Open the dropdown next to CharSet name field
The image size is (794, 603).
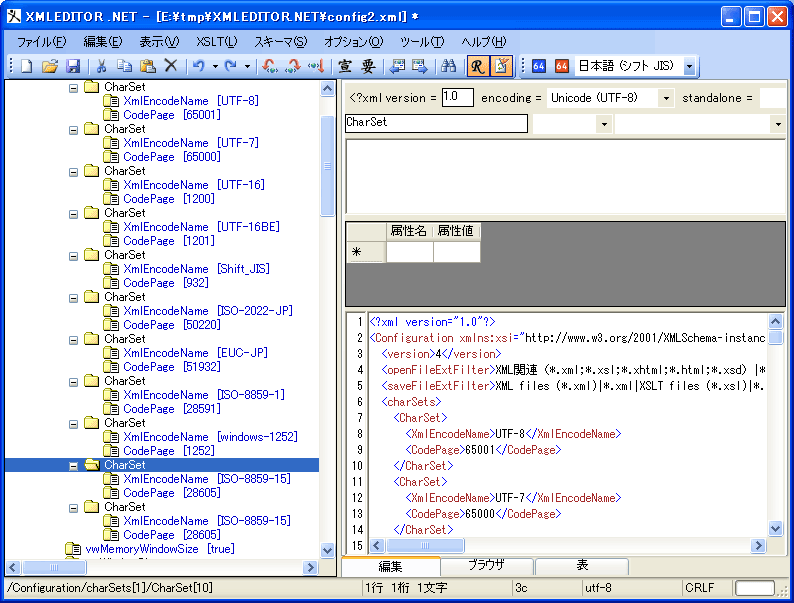[x=604, y=124]
